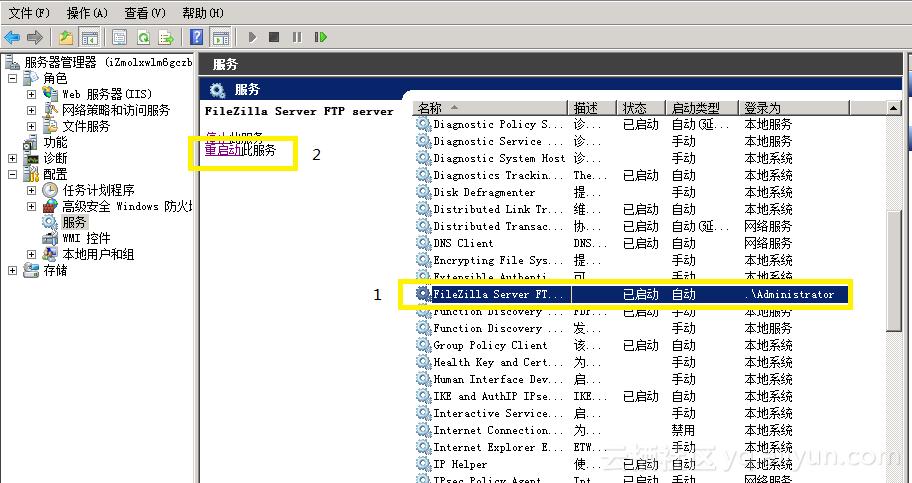Click gear icon of FileZilla Server FT... row
Screen dimensions: 912x483
[x=423, y=294]
